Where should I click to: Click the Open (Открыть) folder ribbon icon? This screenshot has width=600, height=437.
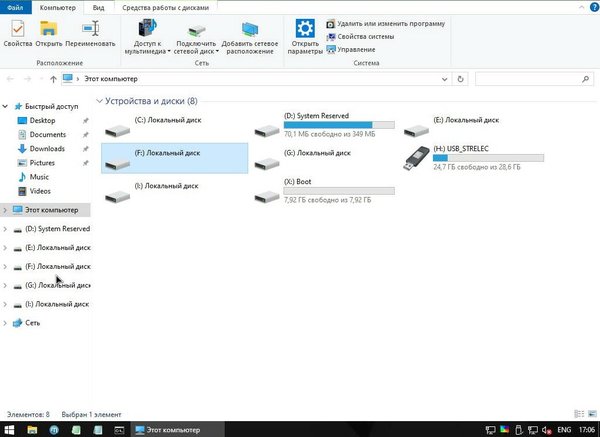(x=48, y=33)
